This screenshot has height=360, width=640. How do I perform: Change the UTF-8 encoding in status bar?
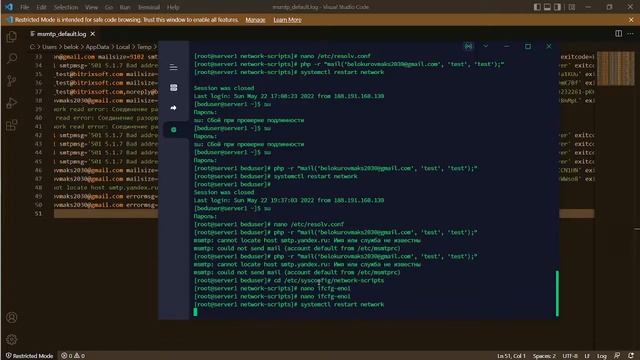tap(570, 356)
